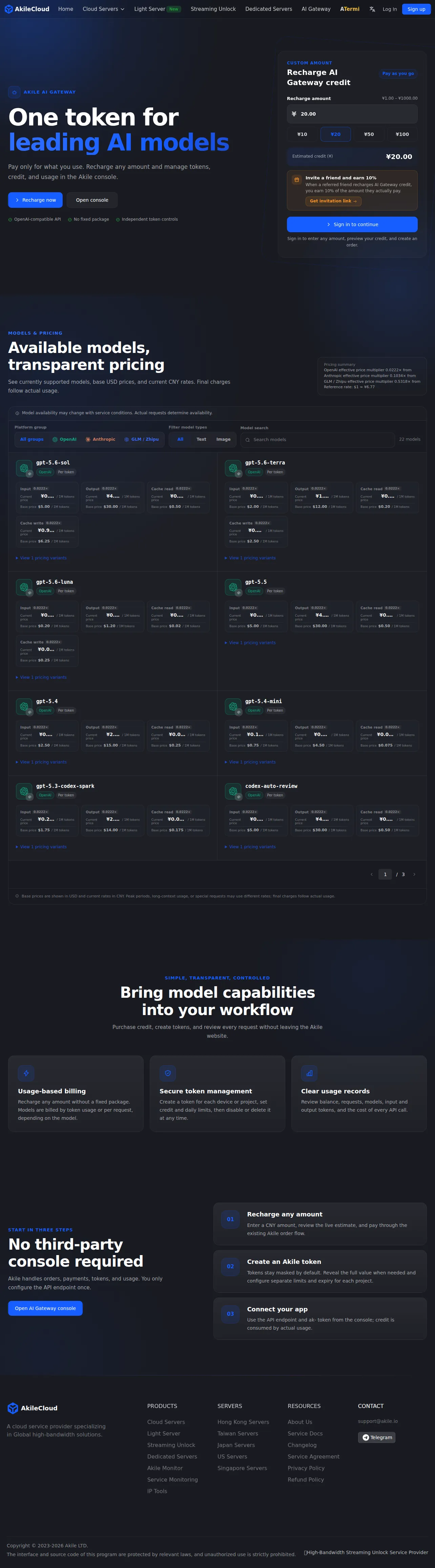The width and height of the screenshot is (435, 1568).
Task: Focus the Search models field
Action: coord(317,439)
